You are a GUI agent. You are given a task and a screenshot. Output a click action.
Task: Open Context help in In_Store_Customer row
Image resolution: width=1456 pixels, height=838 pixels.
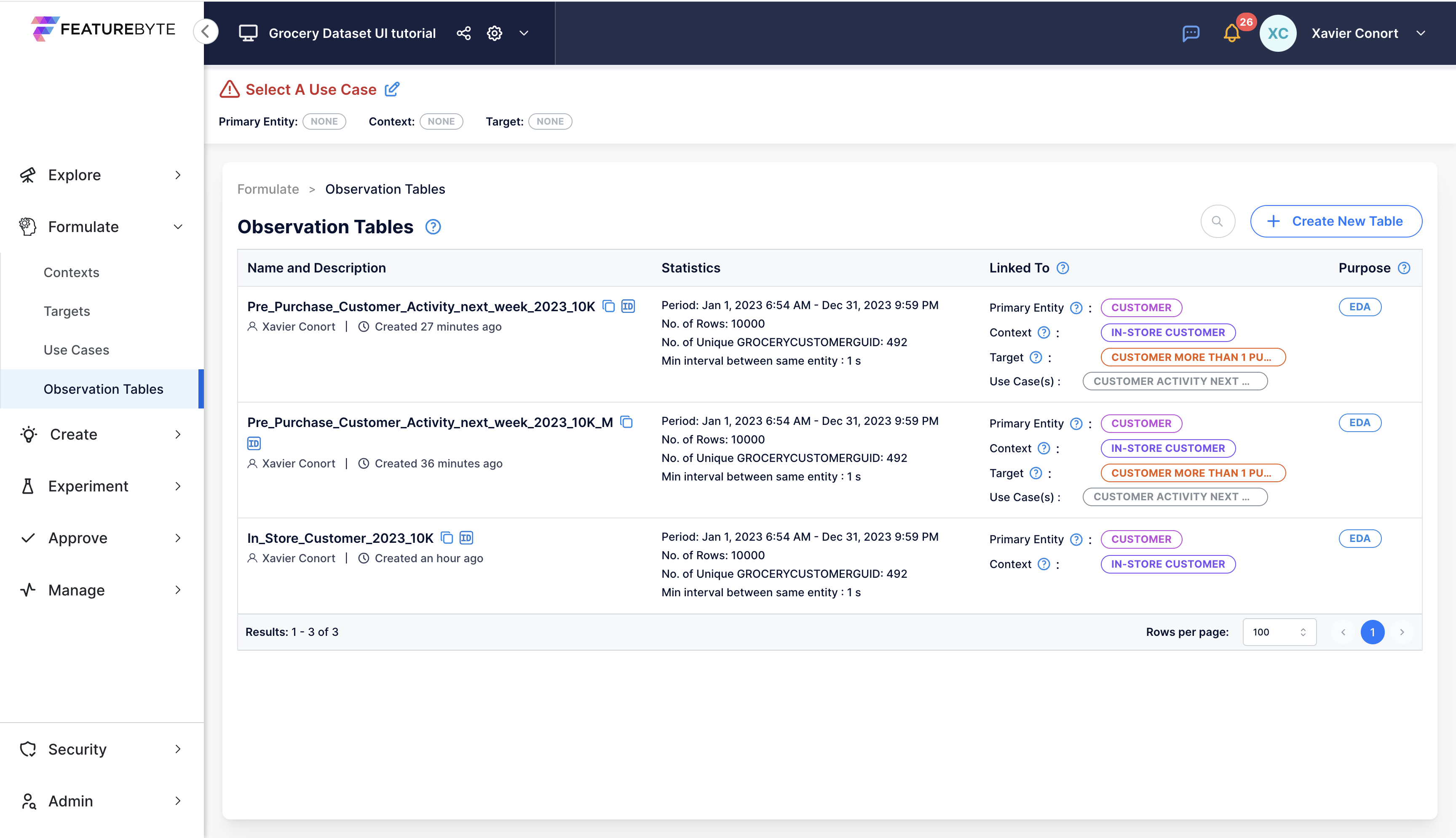click(x=1044, y=564)
